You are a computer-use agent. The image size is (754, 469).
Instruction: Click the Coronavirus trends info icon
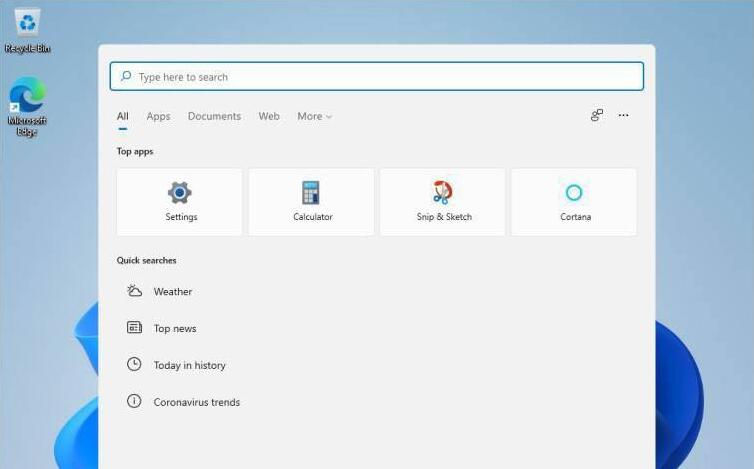pos(134,401)
